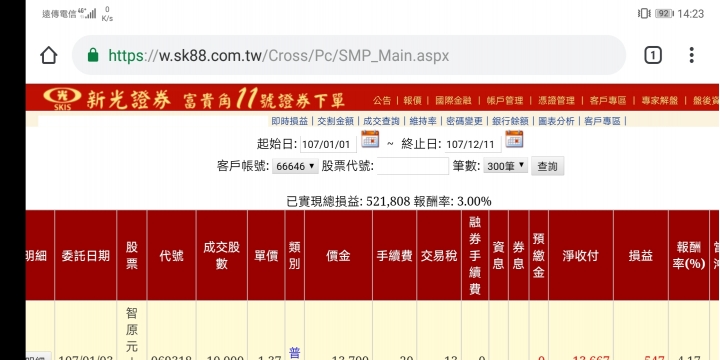The image size is (720, 360).
Task: Click the 智原元 stock name cell
Action: point(132,331)
